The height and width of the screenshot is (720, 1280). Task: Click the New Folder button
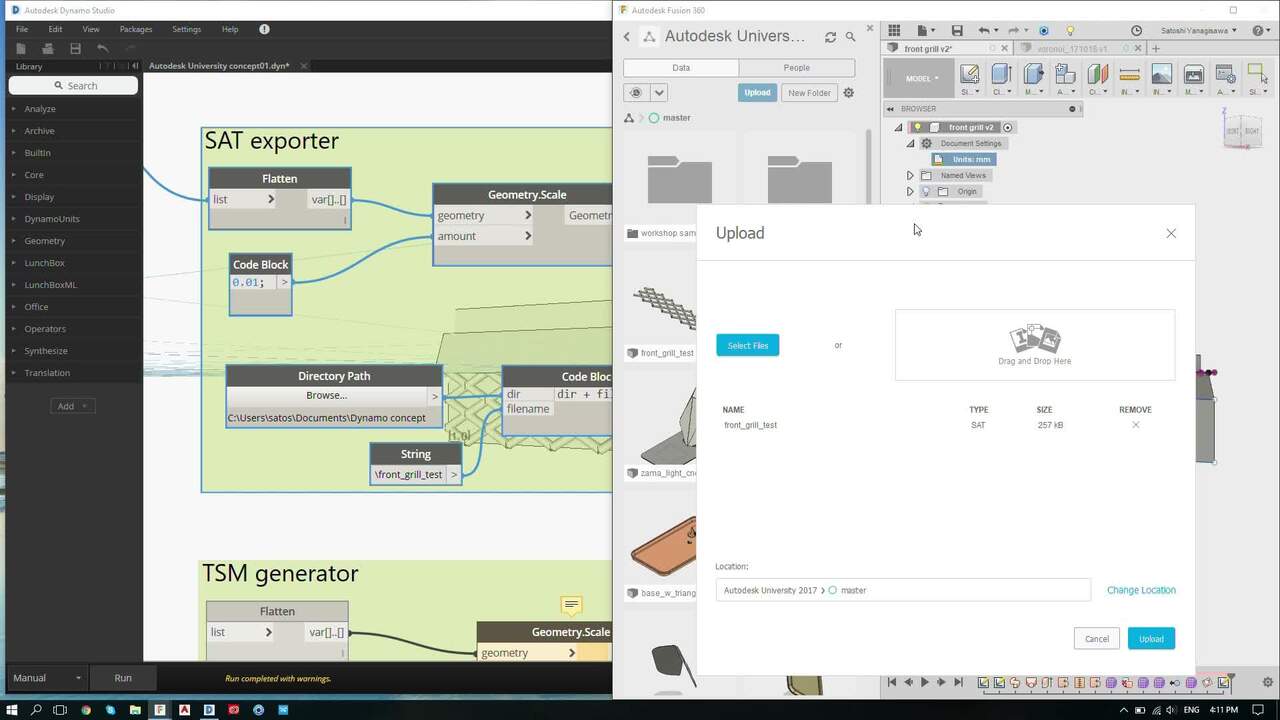(x=809, y=93)
